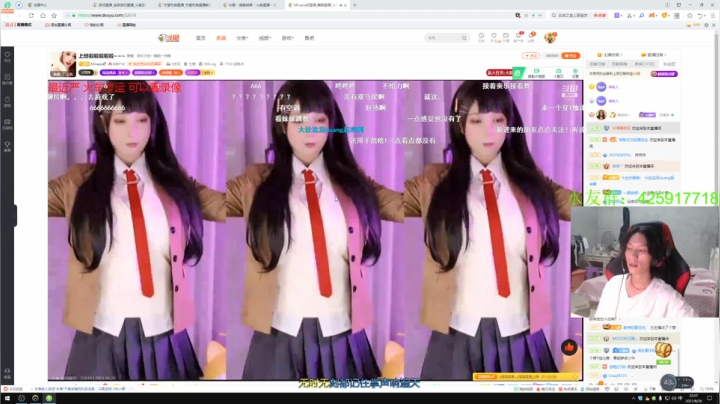The height and width of the screenshot is (404, 720).
Task: Open the 设置 gear icon above video
Action: (575, 73)
